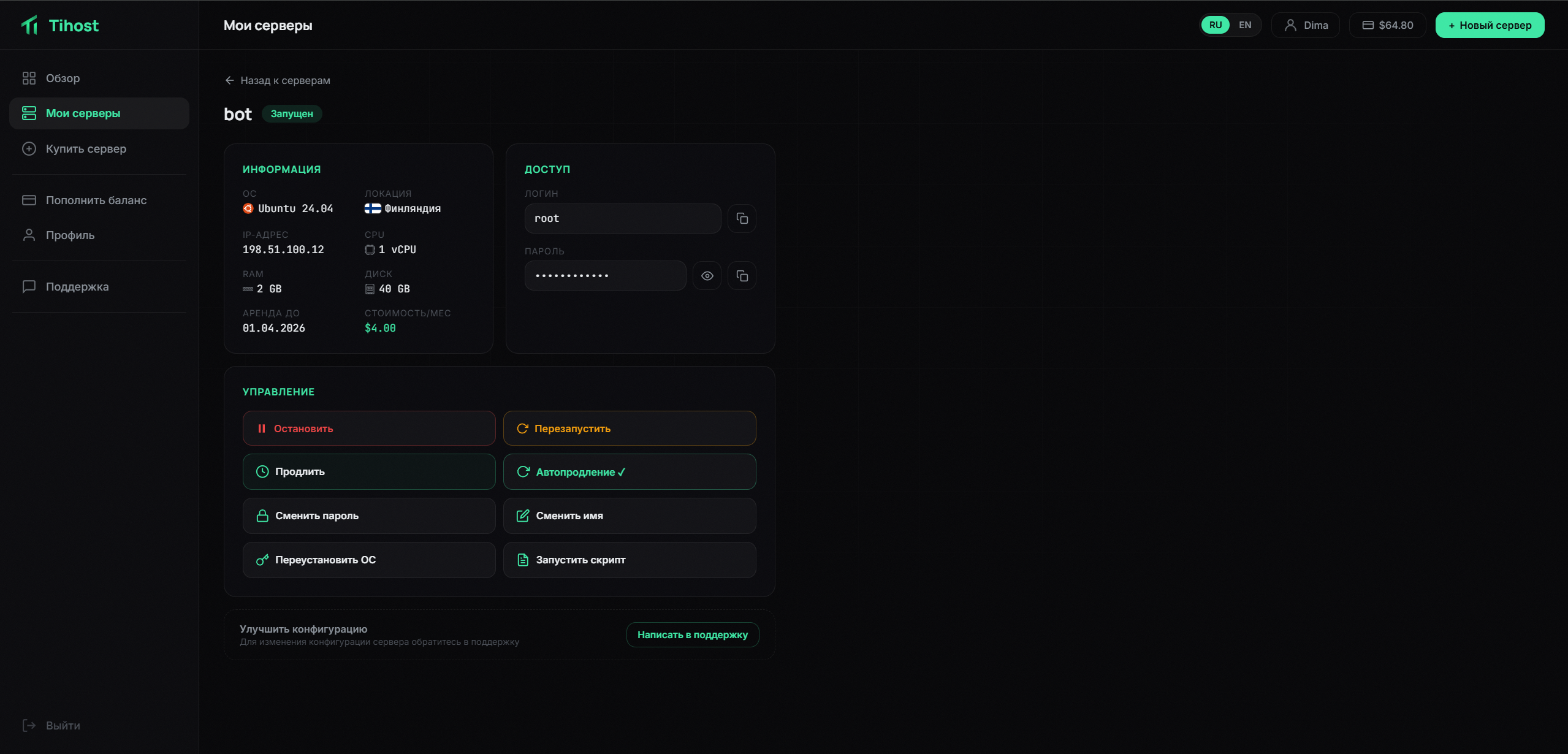1568x754 pixels.
Task: Click the key icon on Переустановить ОС
Action: click(262, 560)
